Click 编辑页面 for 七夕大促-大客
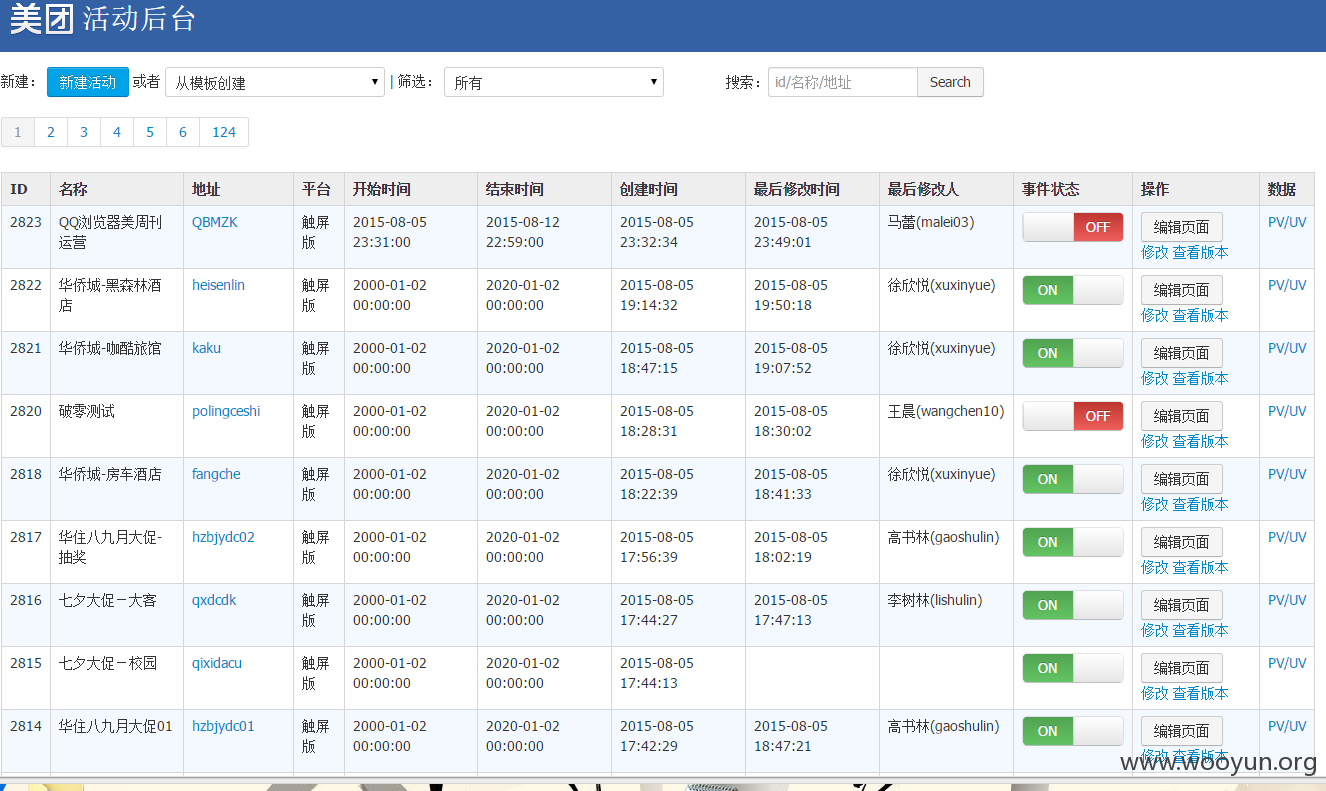The image size is (1326, 791). [1182, 605]
